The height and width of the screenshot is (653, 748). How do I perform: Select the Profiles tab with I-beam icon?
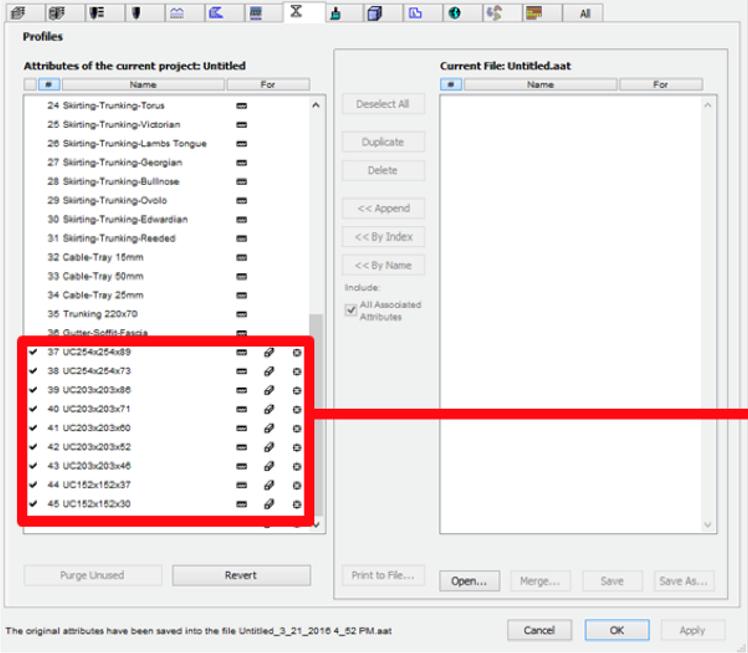[296, 11]
